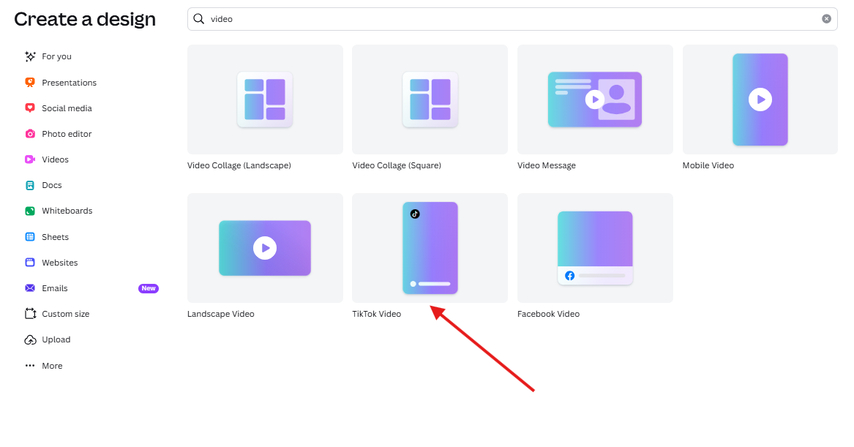The width and height of the screenshot is (854, 447).
Task: Click the Photo editor camera icon
Action: tap(30, 133)
